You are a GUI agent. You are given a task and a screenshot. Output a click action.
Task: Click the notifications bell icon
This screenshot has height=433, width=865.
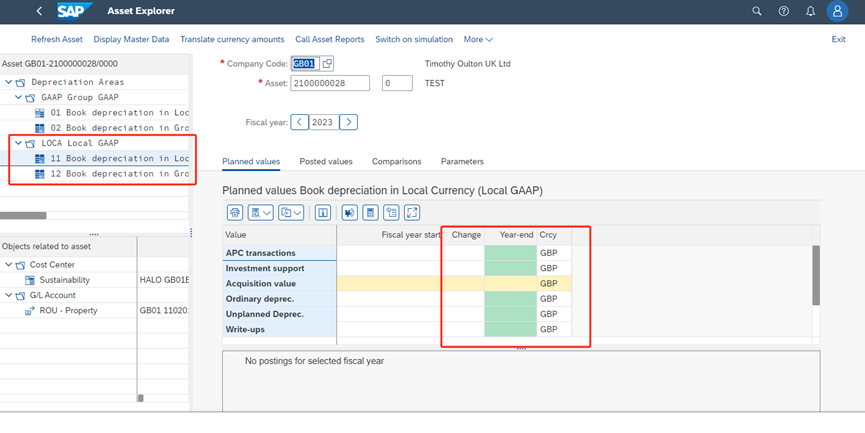(x=809, y=11)
